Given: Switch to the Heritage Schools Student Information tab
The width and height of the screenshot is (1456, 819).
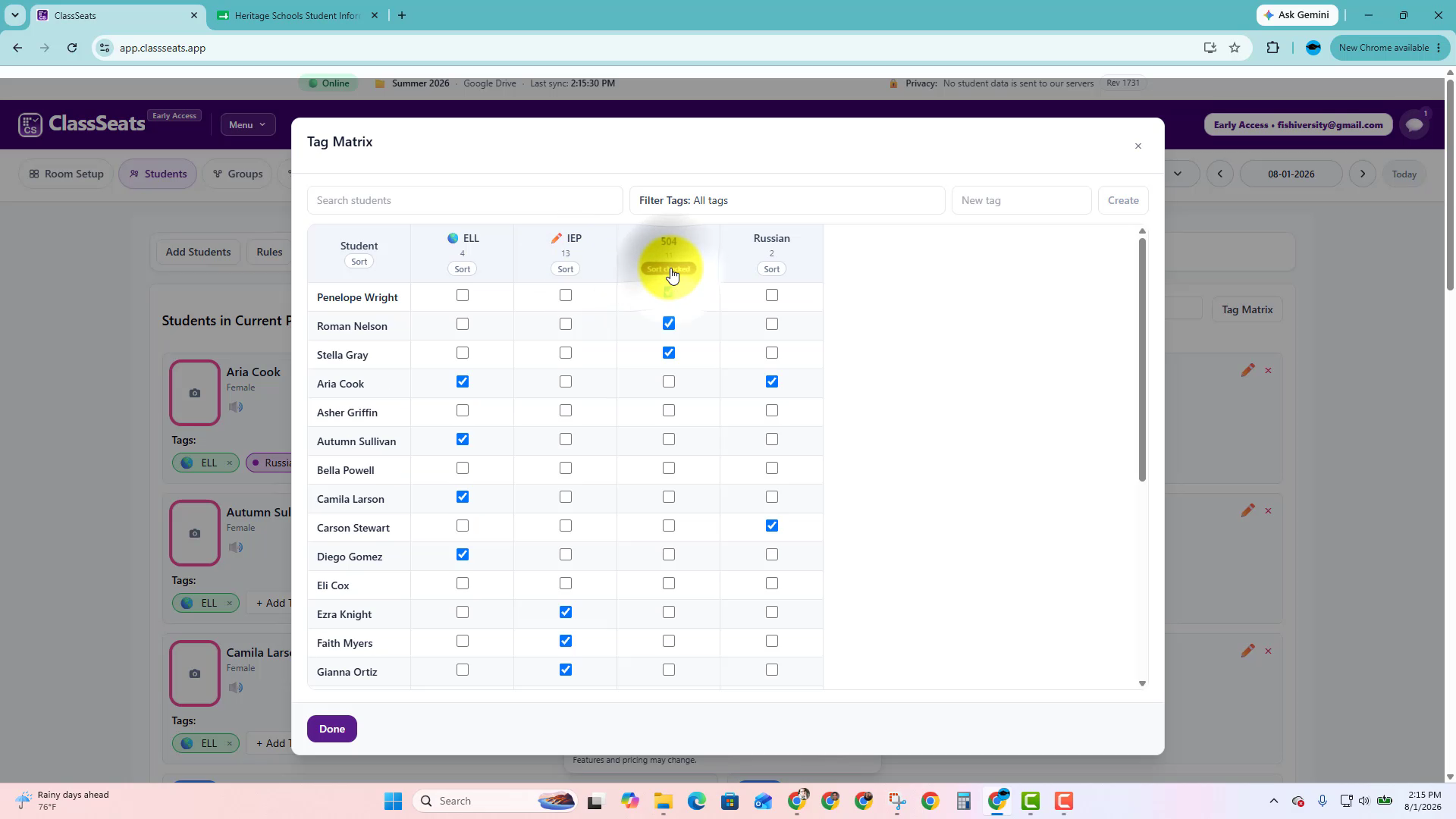Looking at the screenshot, I should 297,15.
